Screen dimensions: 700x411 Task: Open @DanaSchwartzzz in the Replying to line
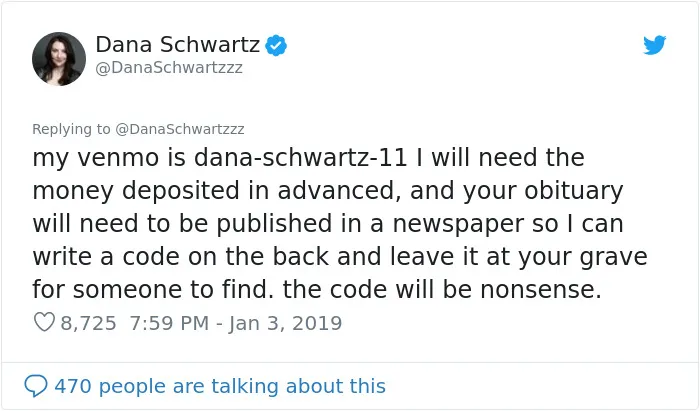[180, 129]
